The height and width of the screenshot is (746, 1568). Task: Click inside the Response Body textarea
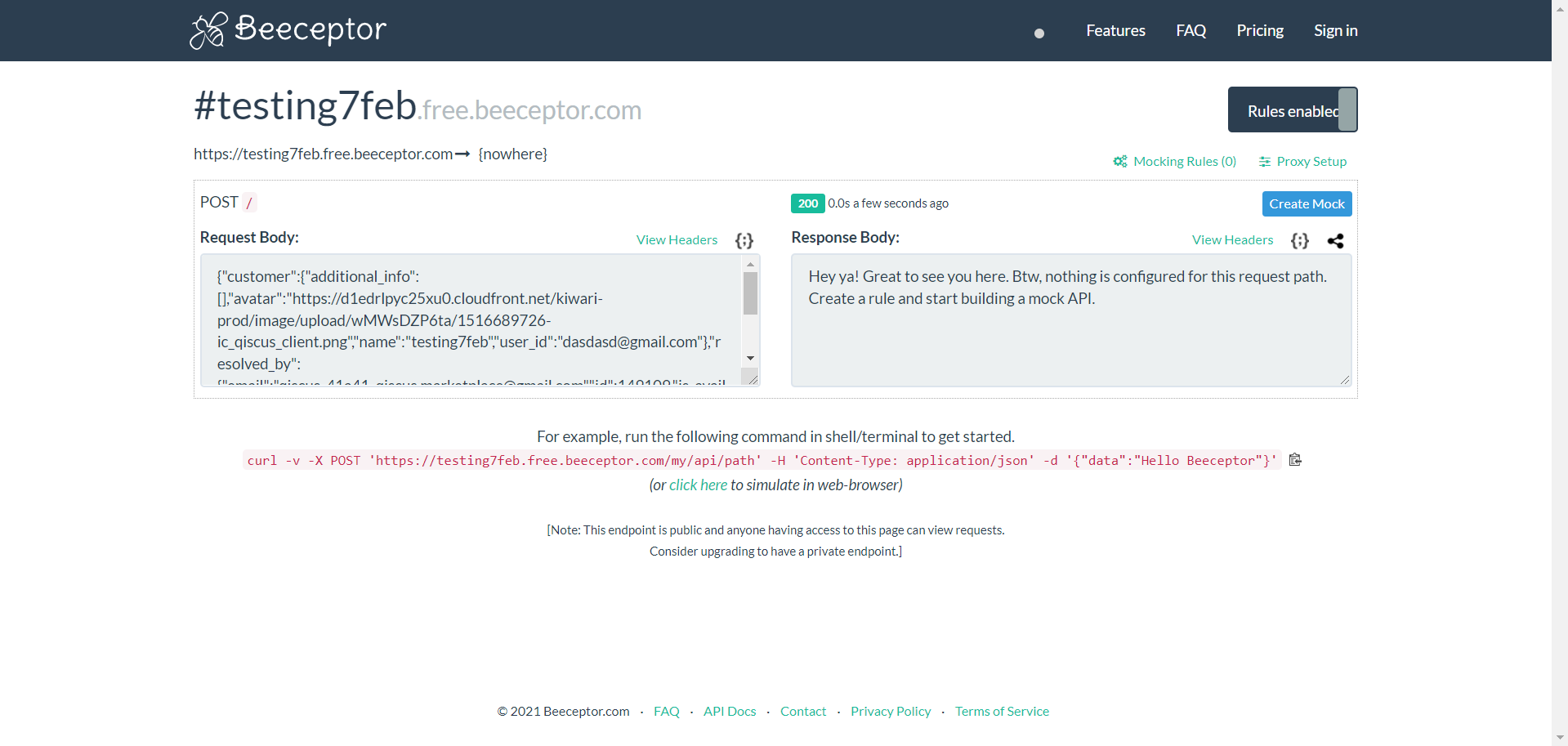[1071, 320]
